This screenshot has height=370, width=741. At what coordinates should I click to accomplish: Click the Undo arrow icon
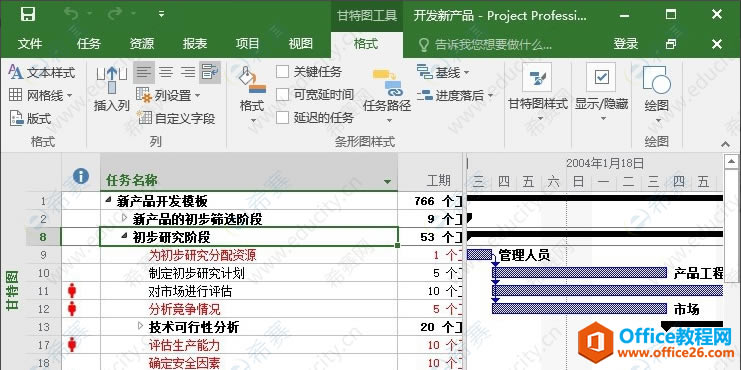(x=71, y=15)
